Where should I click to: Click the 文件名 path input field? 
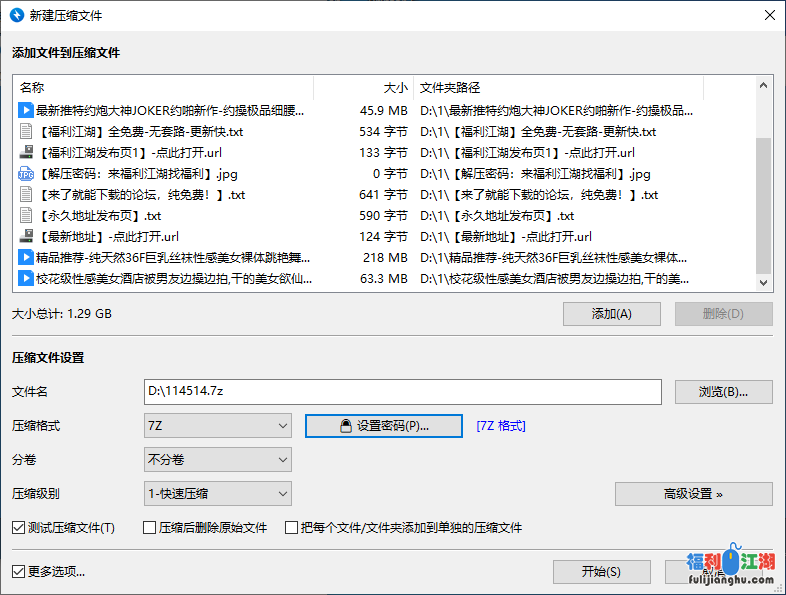[402, 391]
